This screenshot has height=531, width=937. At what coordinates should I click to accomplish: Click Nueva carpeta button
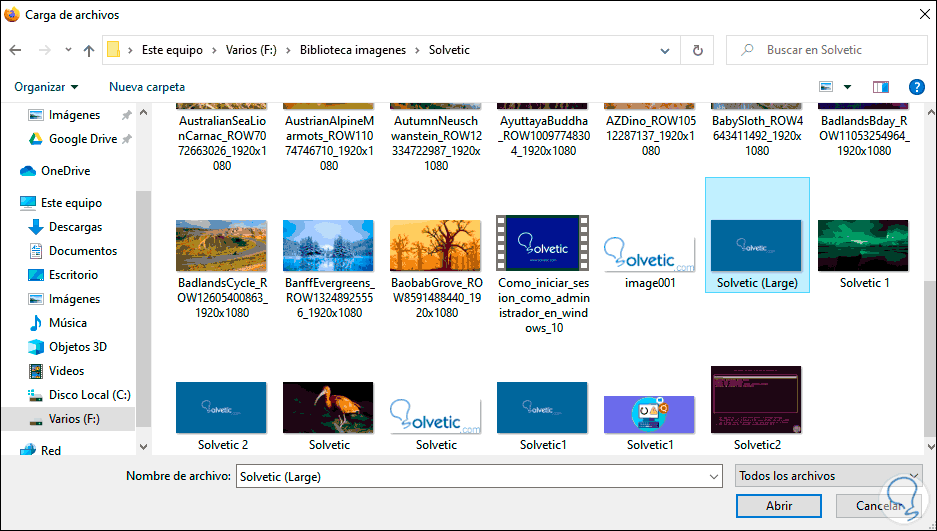[x=147, y=87]
